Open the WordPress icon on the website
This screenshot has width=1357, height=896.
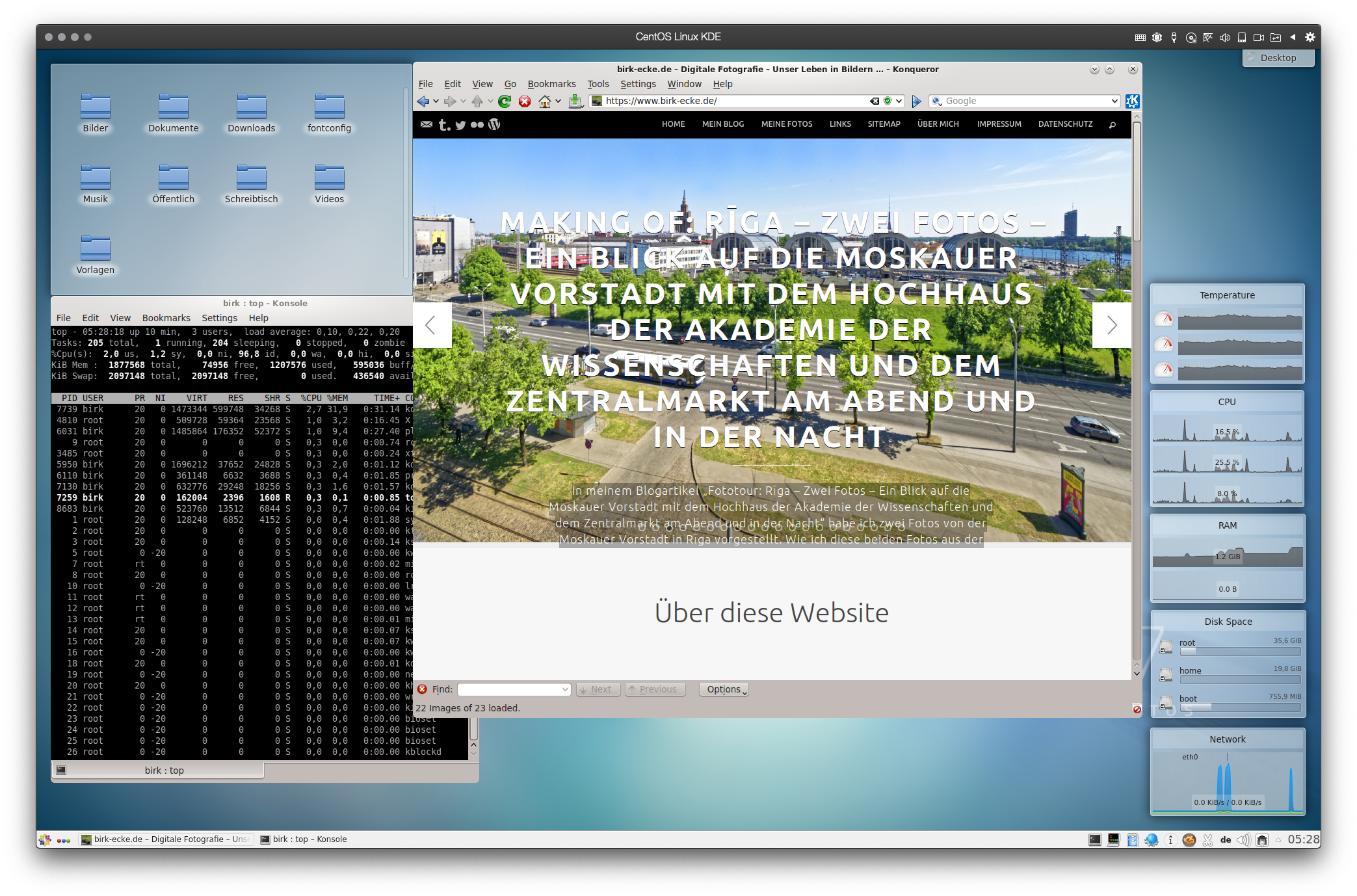pyautogui.click(x=494, y=124)
